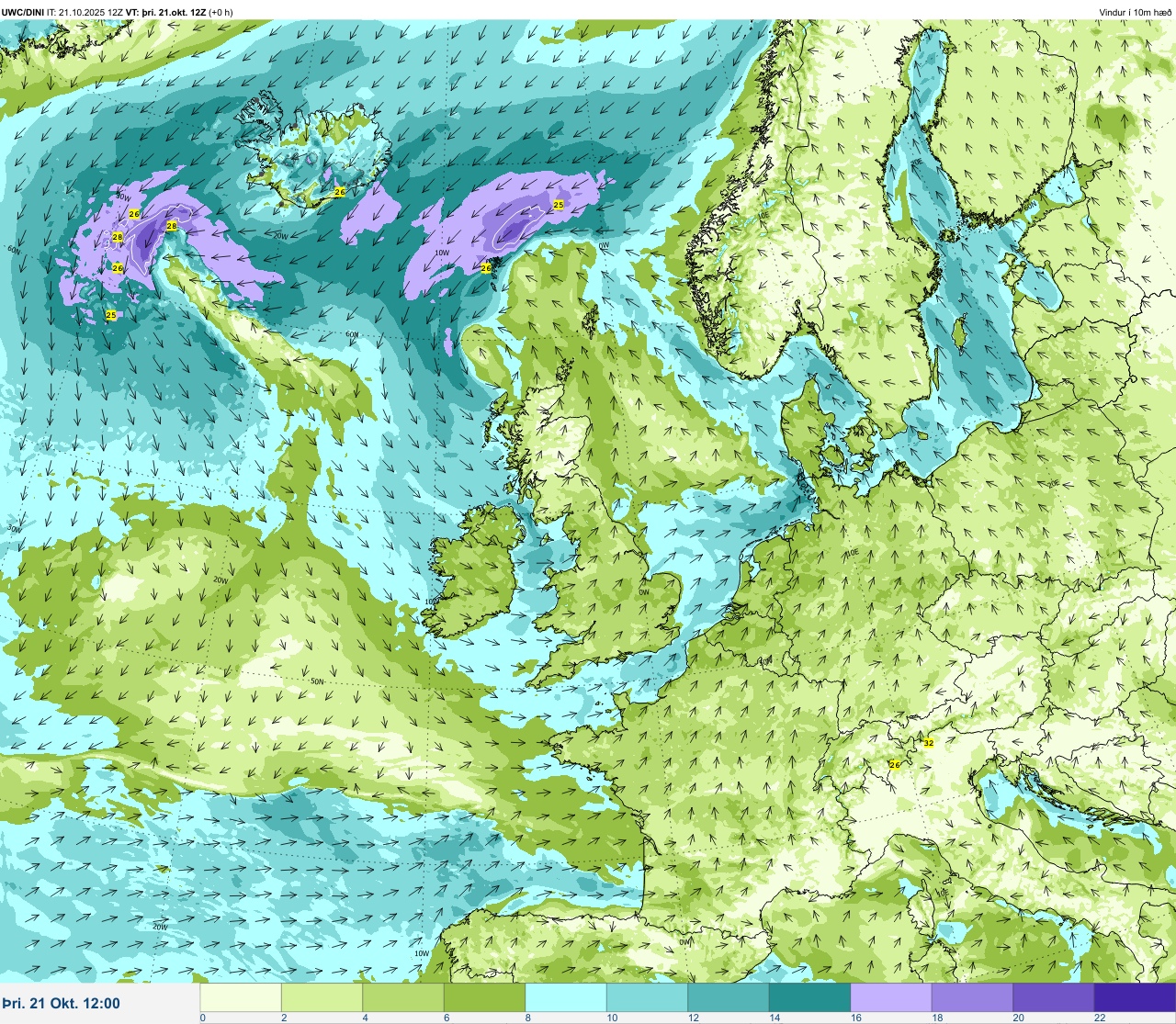Click the 18–20 medium purple legend swatch
The height and width of the screenshot is (1024, 1176).
[x=972, y=998]
